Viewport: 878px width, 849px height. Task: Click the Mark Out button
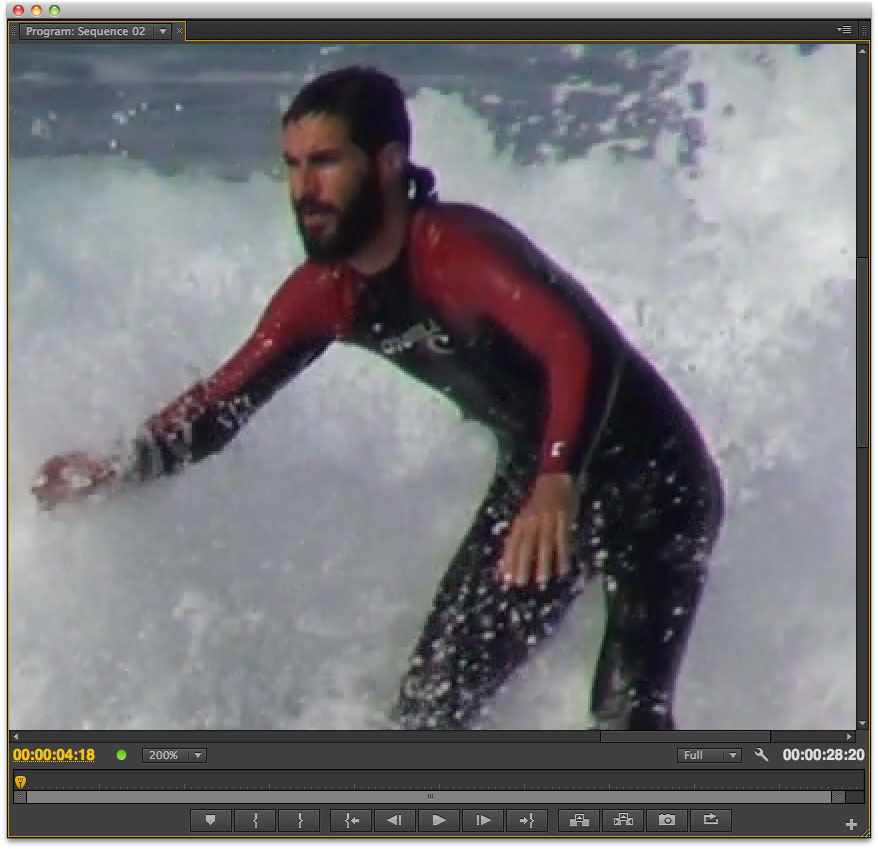(x=299, y=820)
